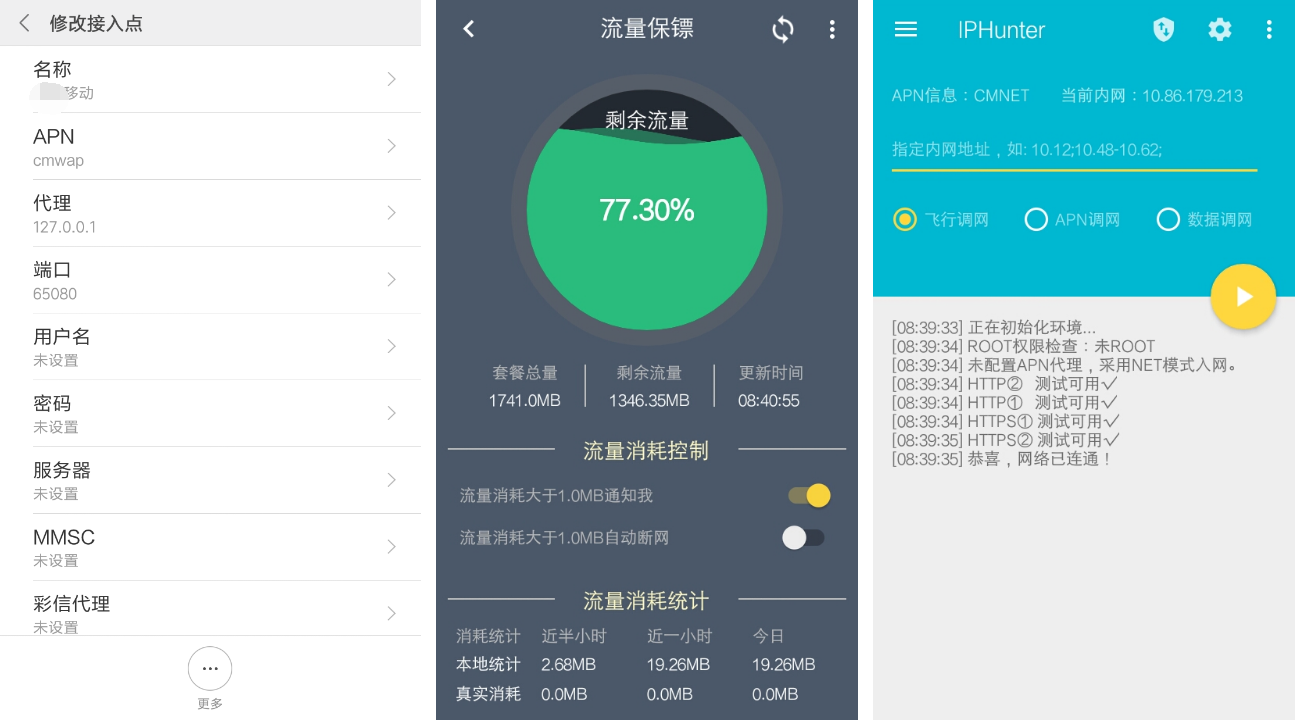This screenshot has height=720, width=1295.
Task: Open the APN cmwap row chevron
Action: click(392, 146)
